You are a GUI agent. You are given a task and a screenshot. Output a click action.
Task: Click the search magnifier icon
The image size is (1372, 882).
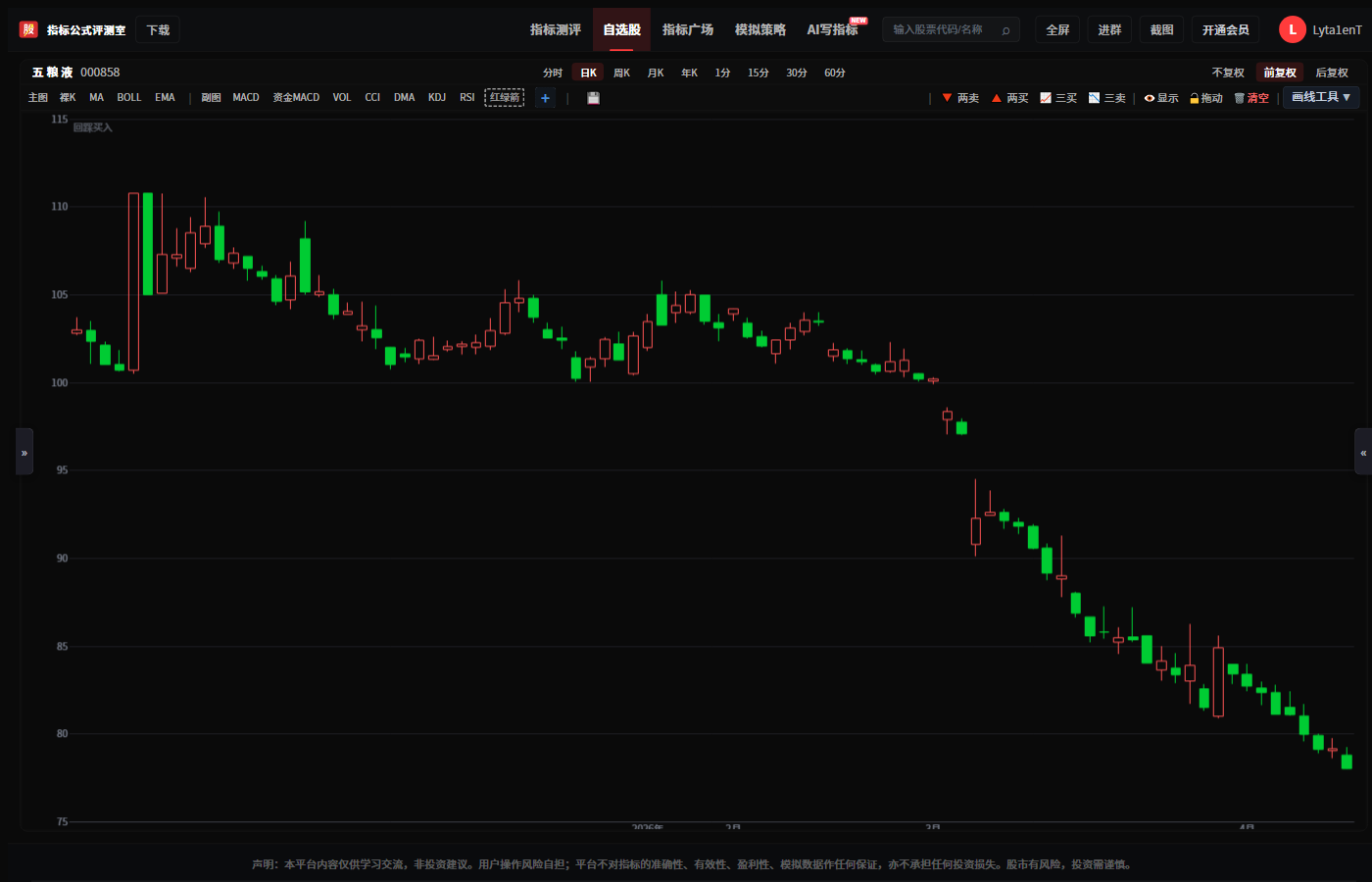click(x=1005, y=30)
